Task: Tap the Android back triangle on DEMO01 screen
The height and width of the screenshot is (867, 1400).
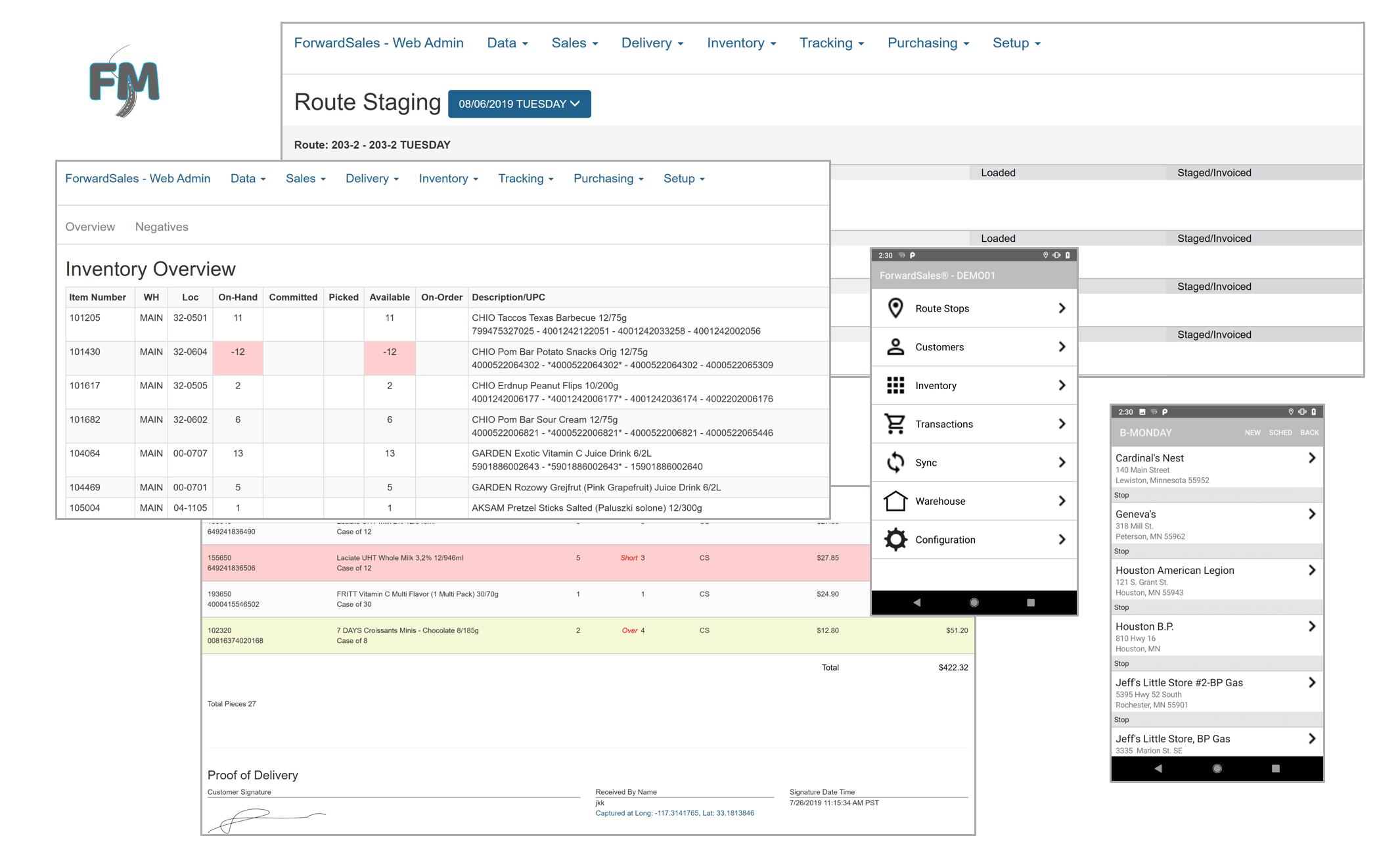Action: tap(917, 602)
